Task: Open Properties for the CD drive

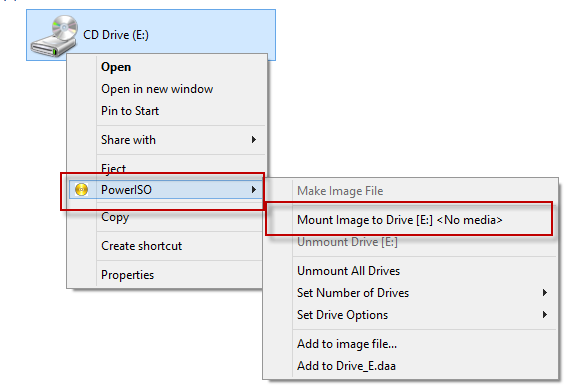Action: point(127,275)
